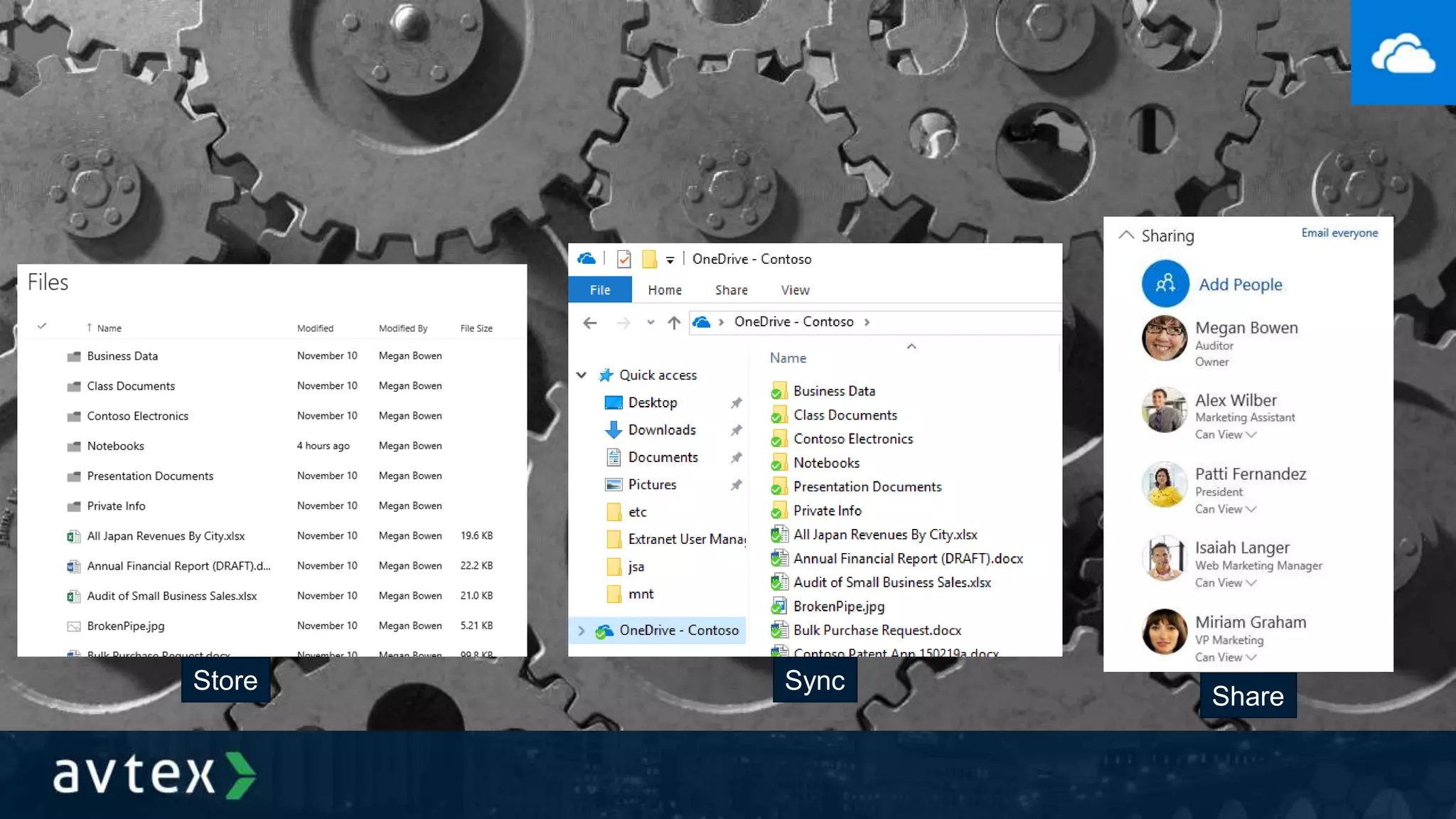
Task: Click Miriam Graham's profile photo
Action: click(1165, 631)
